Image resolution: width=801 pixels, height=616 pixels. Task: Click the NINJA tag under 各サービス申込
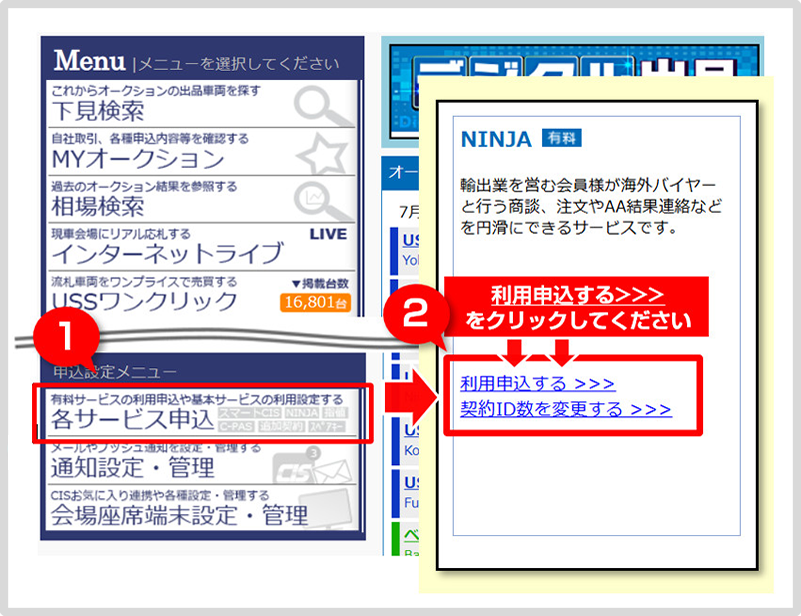pyautogui.click(x=302, y=412)
